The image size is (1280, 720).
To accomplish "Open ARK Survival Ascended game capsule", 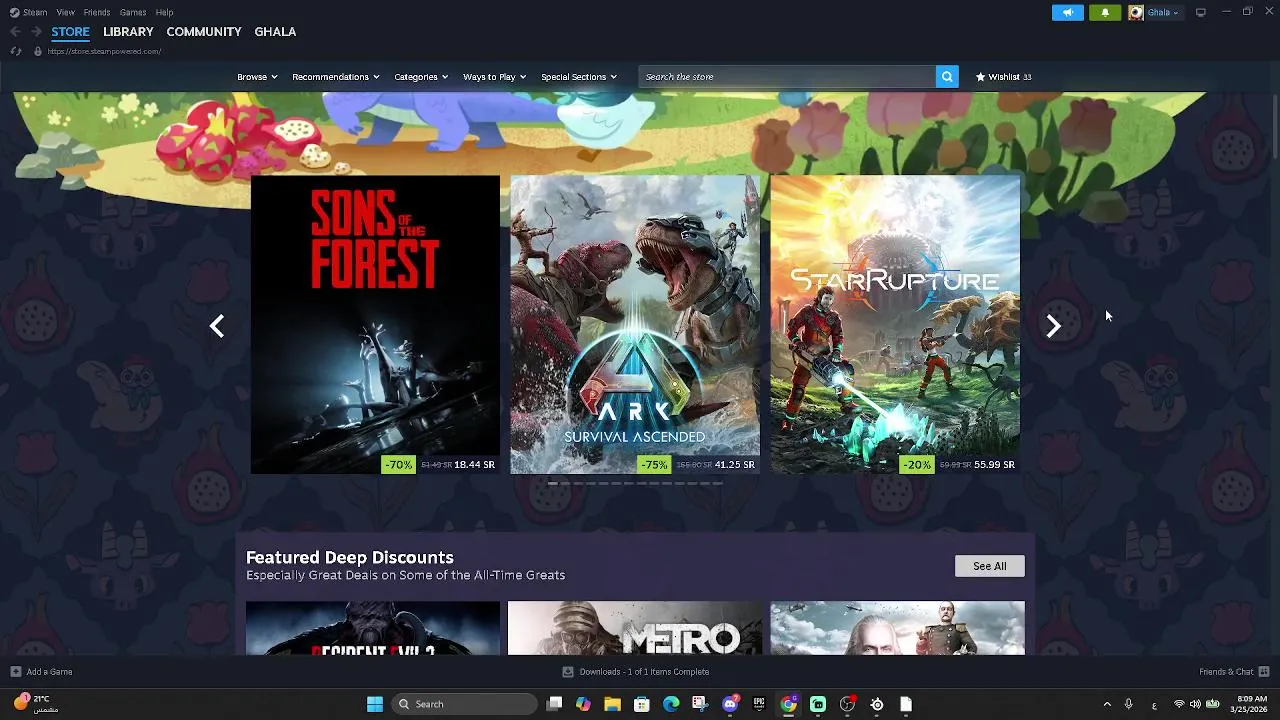I will click(635, 325).
